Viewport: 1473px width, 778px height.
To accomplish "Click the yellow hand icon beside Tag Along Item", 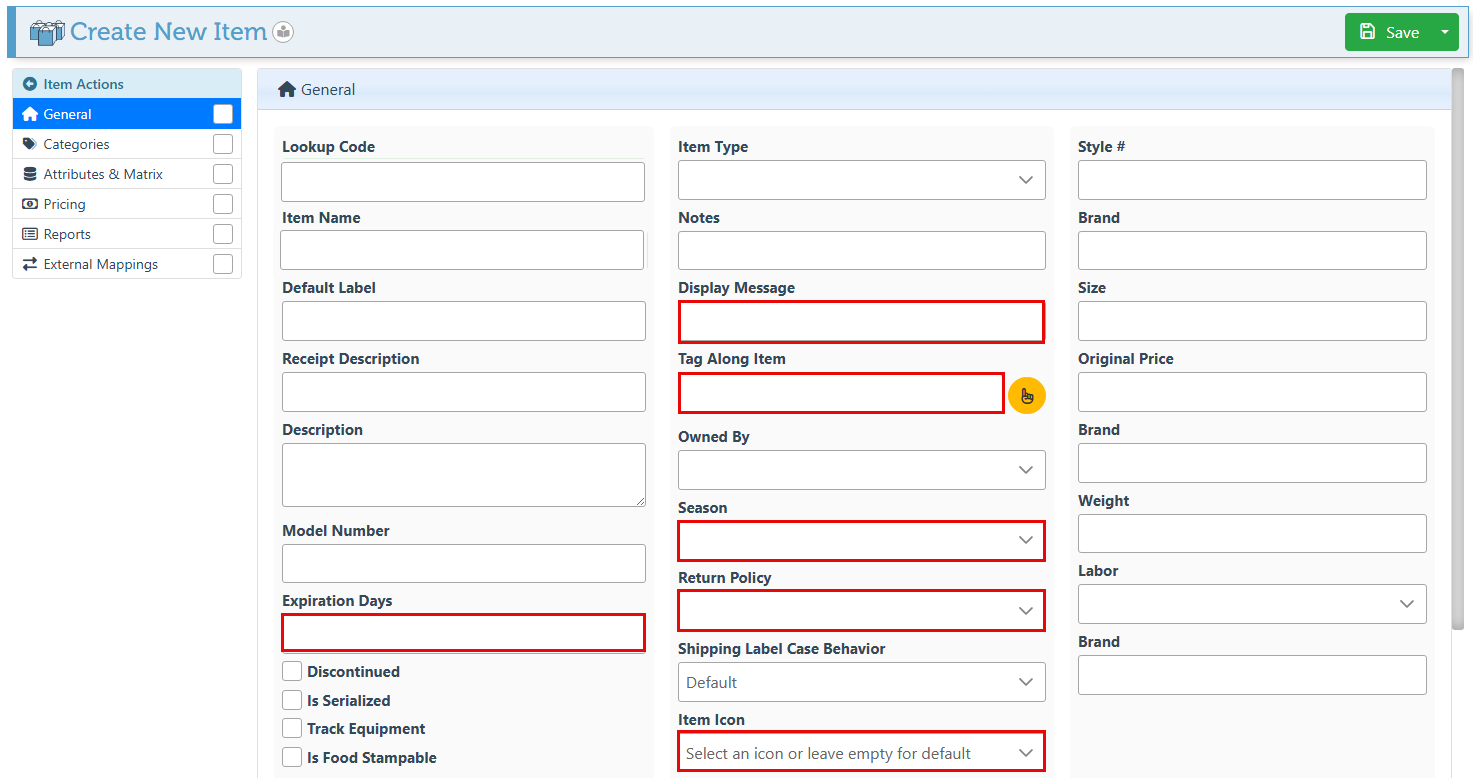I will click(x=1026, y=395).
